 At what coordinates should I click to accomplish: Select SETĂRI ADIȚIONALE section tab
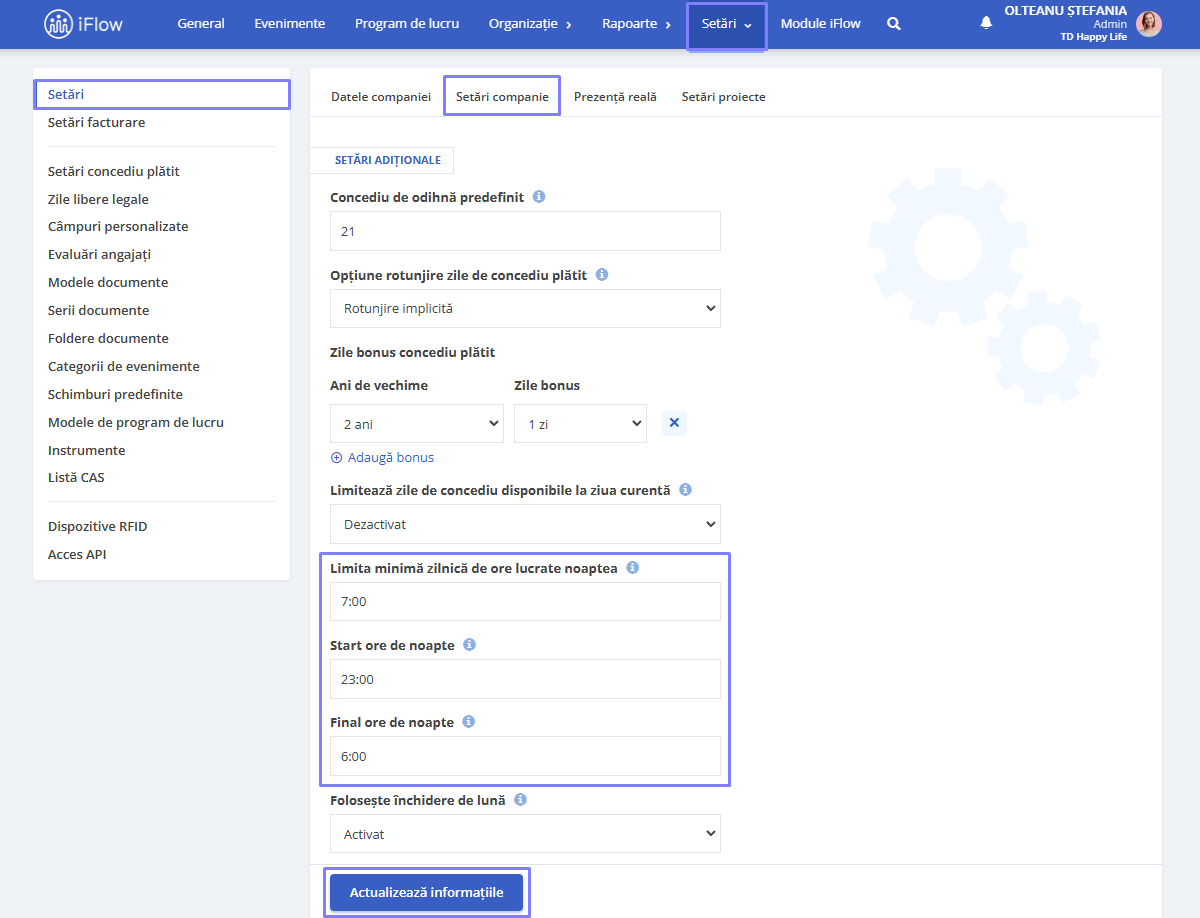tap(388, 160)
